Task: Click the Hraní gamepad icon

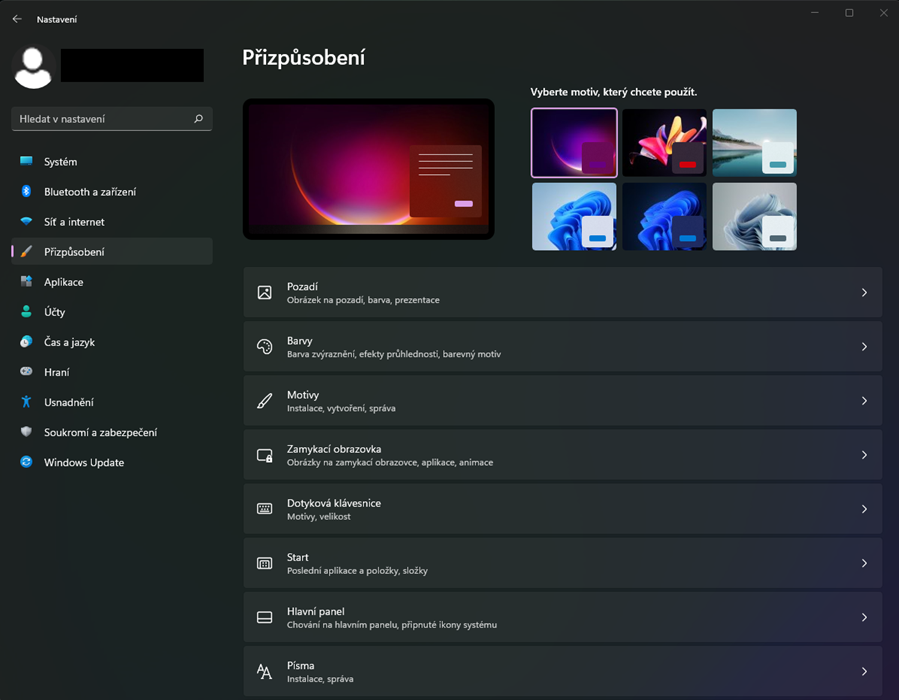Action: coord(26,372)
